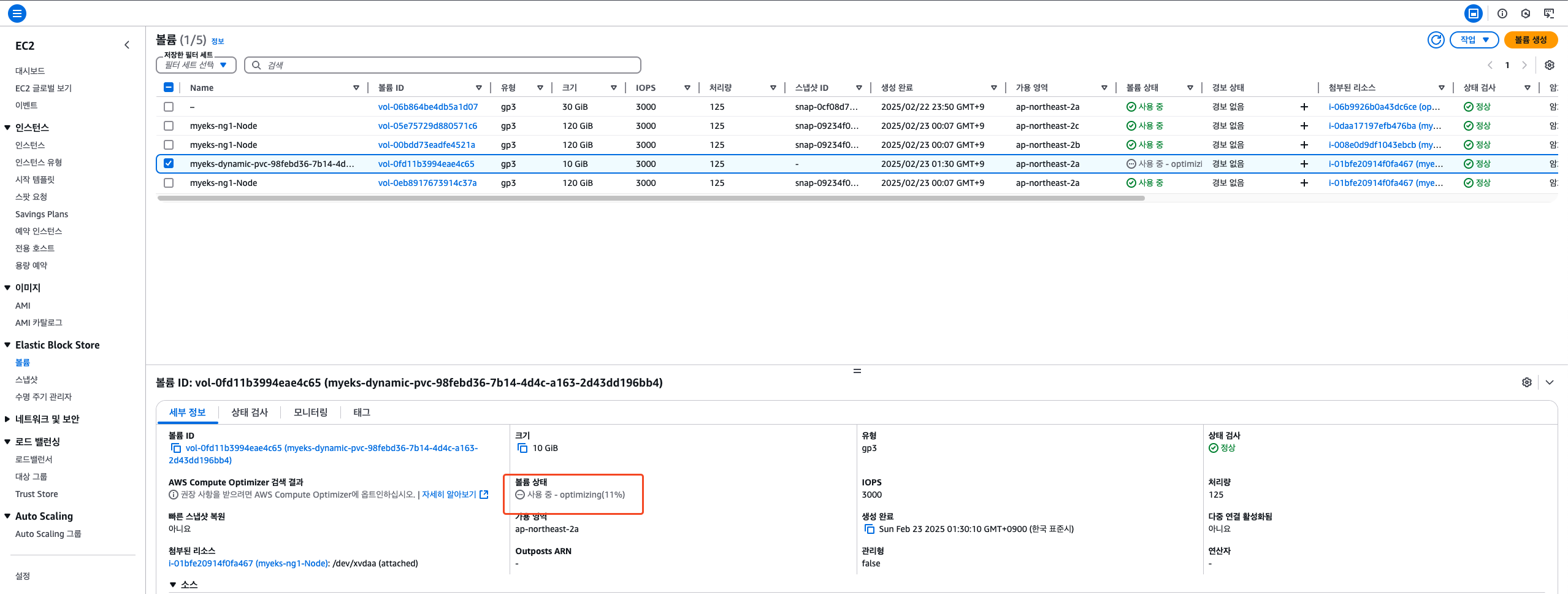Open the hamburger navigation menu

tap(17, 13)
